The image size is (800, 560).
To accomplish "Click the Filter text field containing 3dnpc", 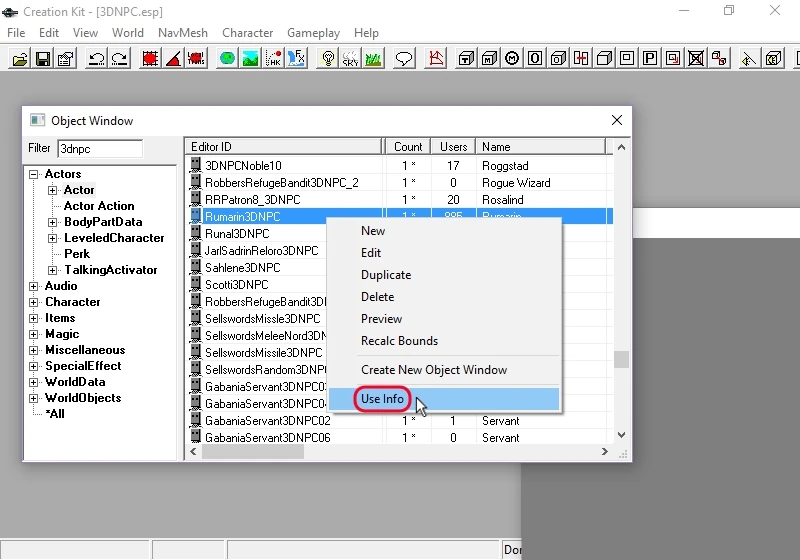I will click(x=100, y=149).
